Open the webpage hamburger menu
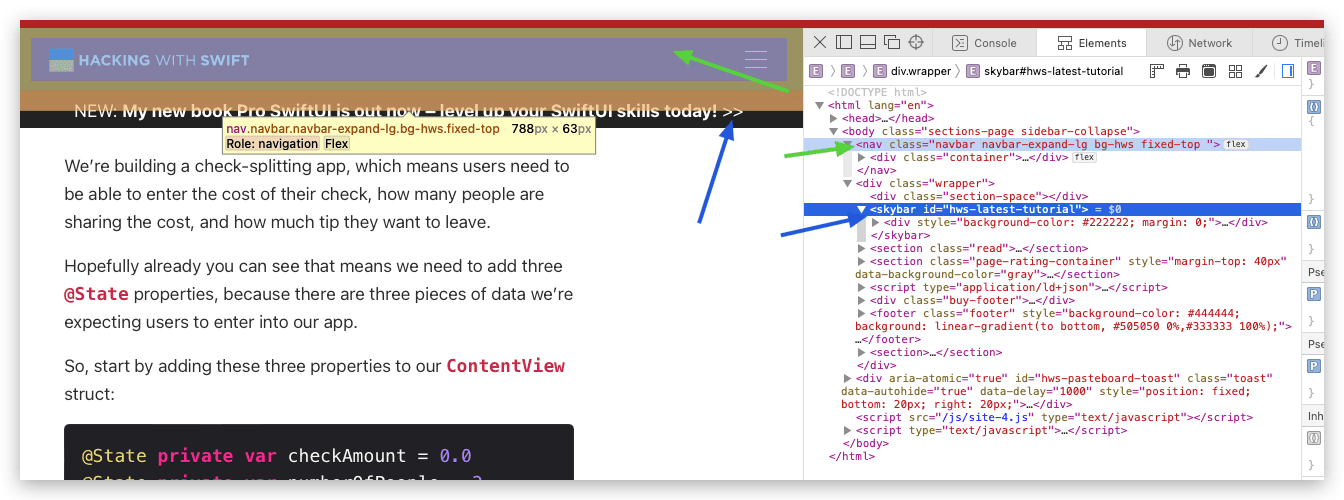Image resolution: width=1344 pixels, height=500 pixels. (756, 60)
